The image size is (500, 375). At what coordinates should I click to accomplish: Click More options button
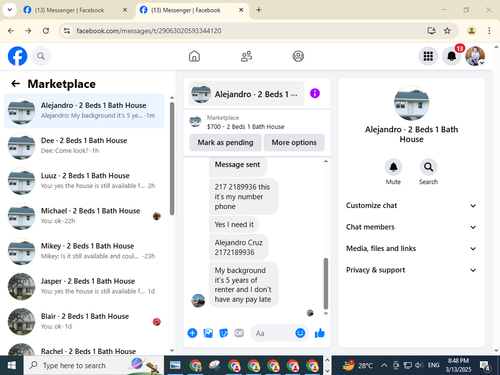tap(294, 143)
